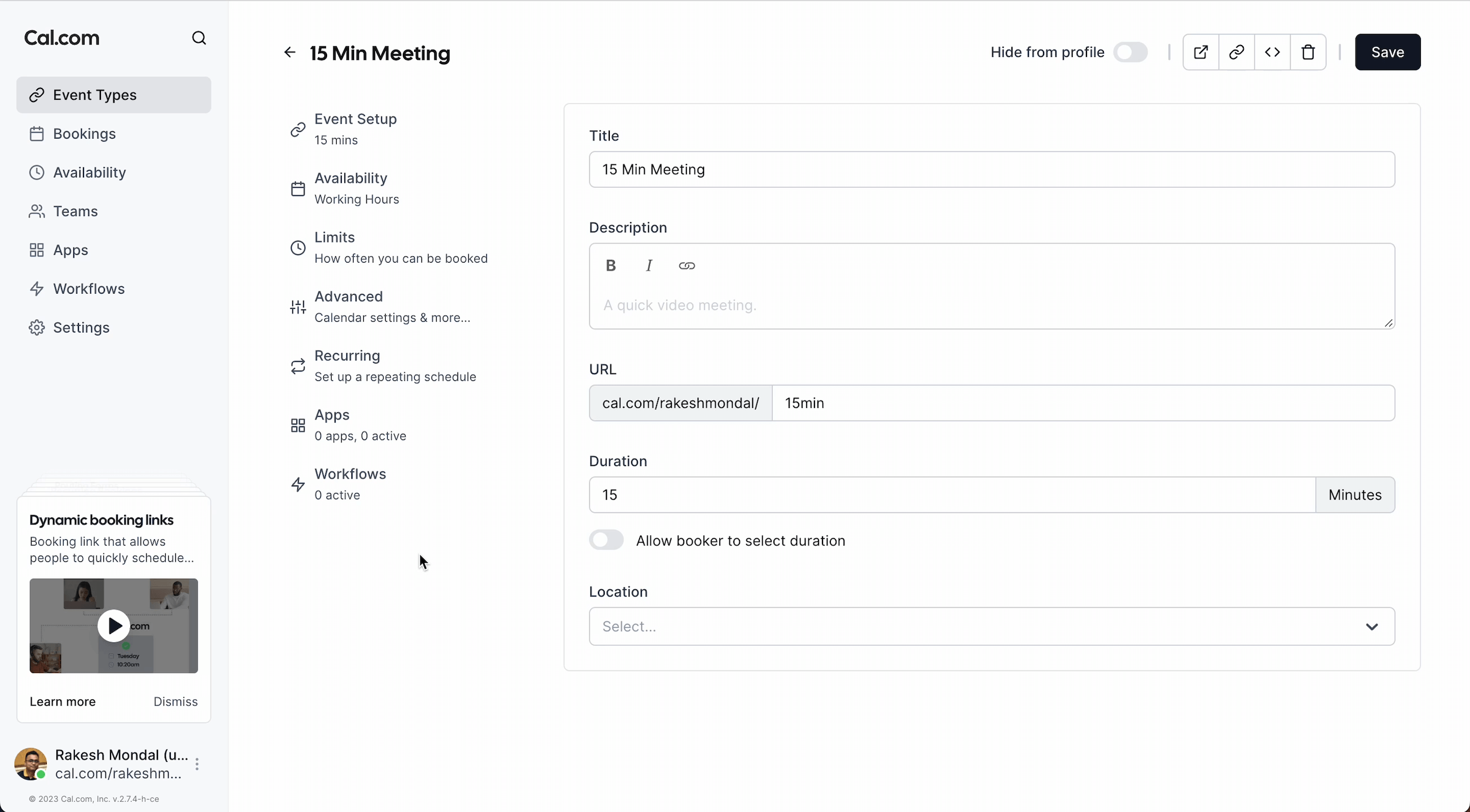
Task: Go to Bookings in sidebar
Action: [84, 134]
